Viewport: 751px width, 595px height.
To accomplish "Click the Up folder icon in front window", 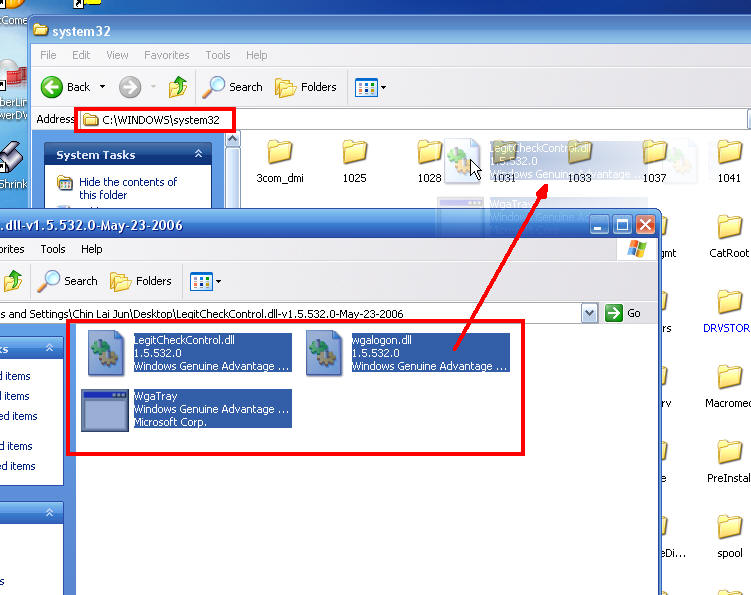I will point(13,281).
